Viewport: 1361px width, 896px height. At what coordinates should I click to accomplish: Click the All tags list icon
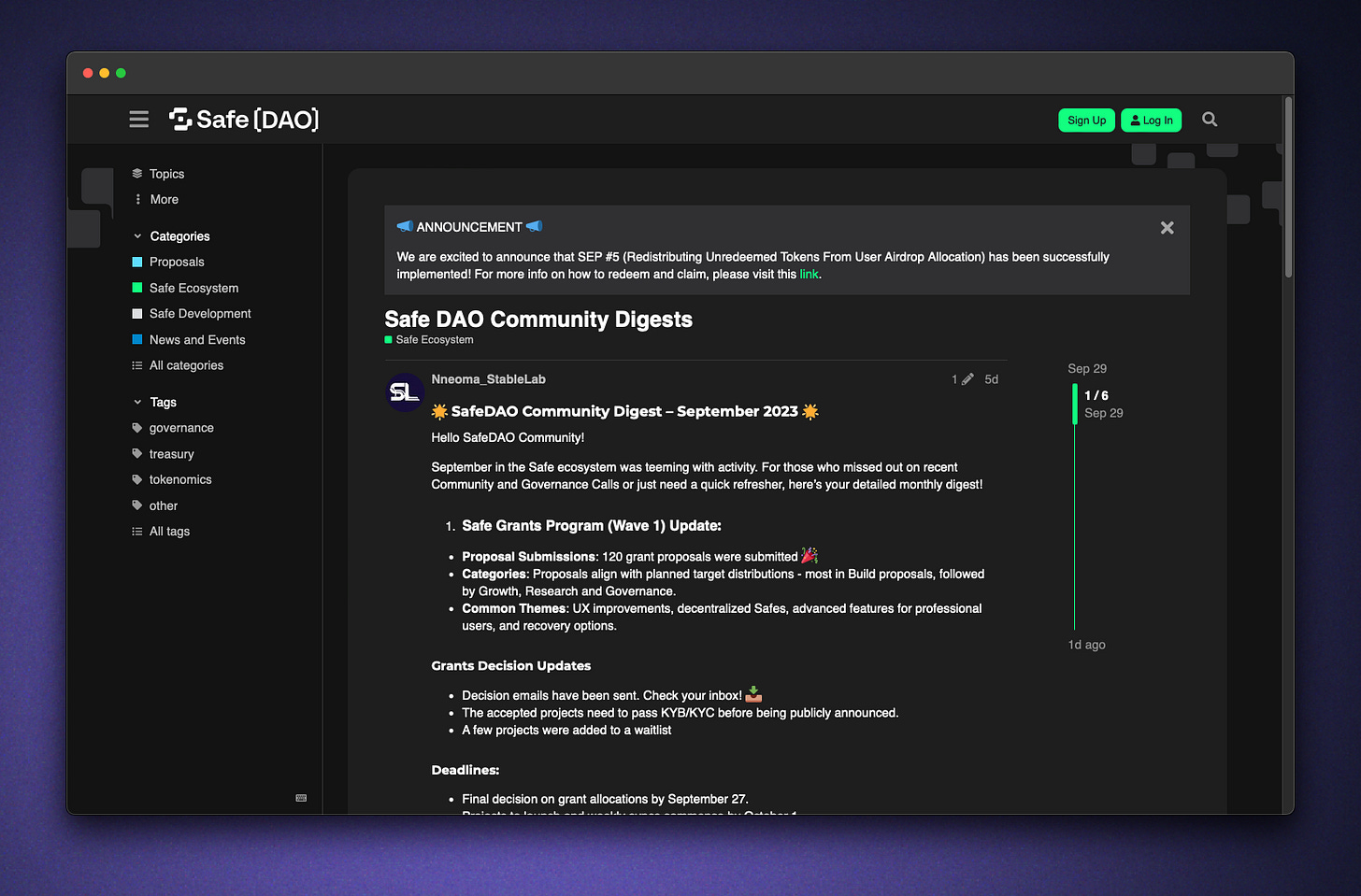click(137, 531)
